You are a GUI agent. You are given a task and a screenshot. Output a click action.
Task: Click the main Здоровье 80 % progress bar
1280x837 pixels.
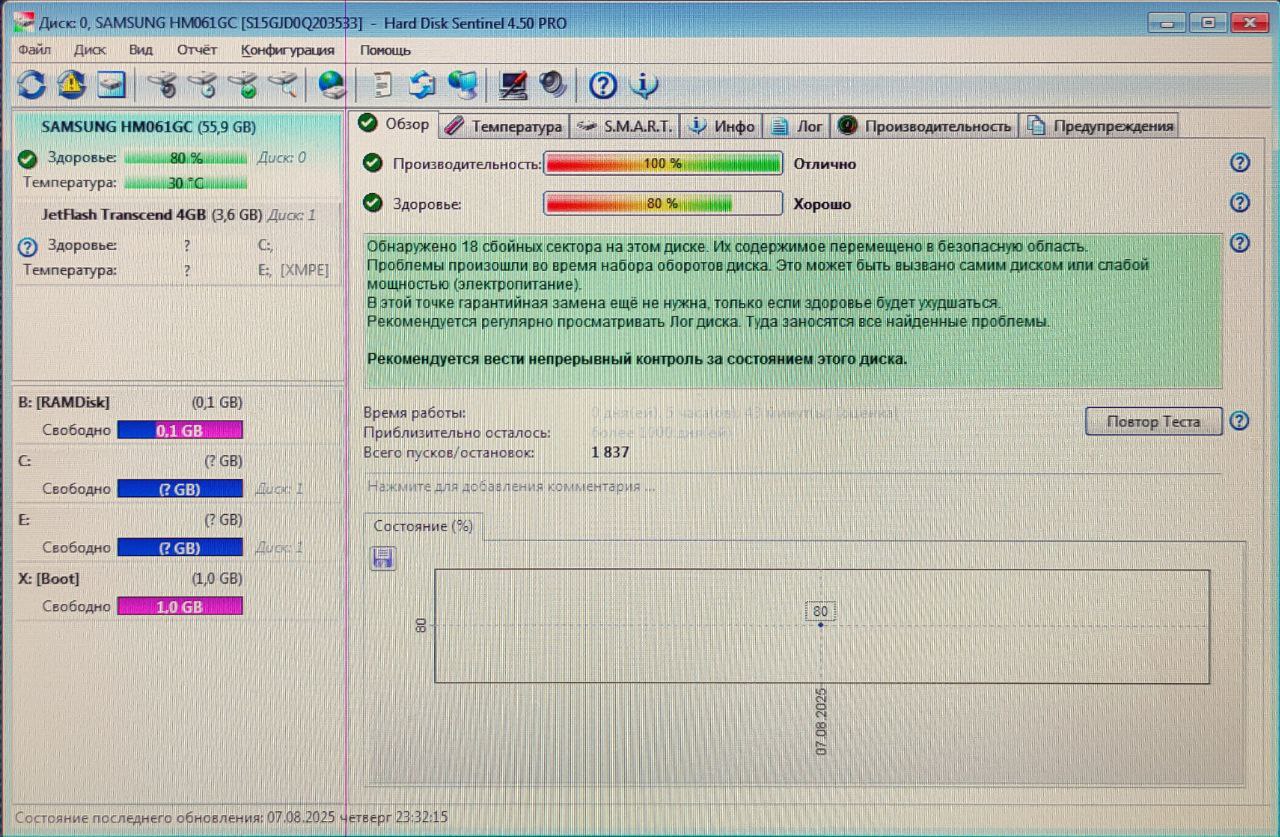pyautogui.click(x=663, y=203)
